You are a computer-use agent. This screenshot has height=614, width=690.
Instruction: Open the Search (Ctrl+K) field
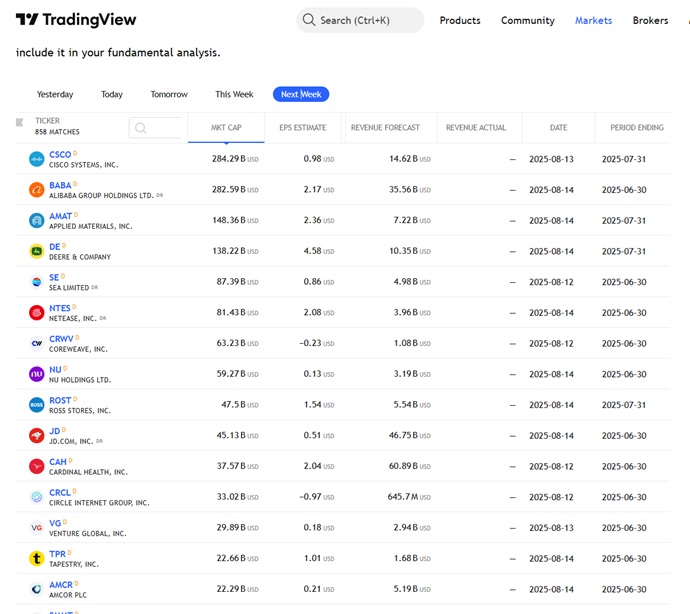point(360,20)
